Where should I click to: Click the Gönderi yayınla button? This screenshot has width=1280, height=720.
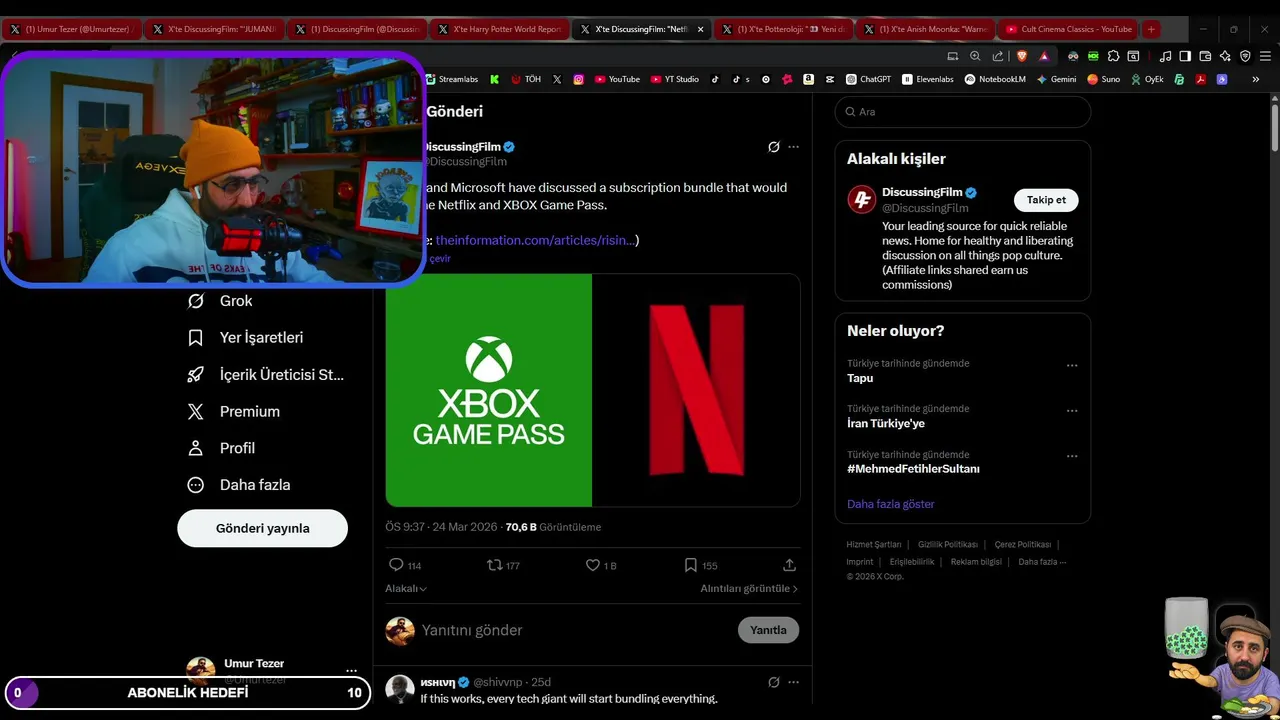click(x=262, y=528)
